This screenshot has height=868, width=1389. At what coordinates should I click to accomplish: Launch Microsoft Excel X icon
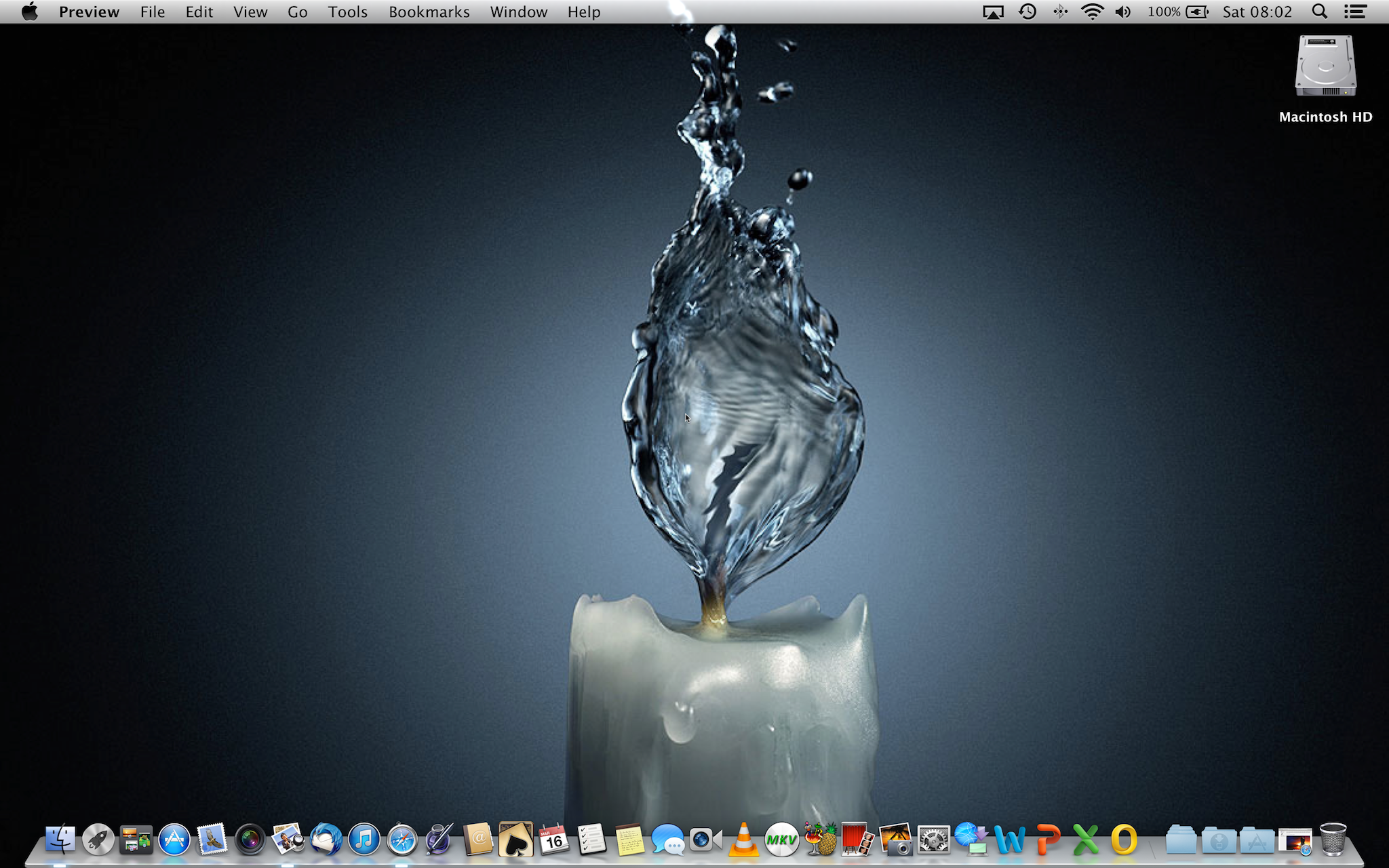click(x=1085, y=840)
